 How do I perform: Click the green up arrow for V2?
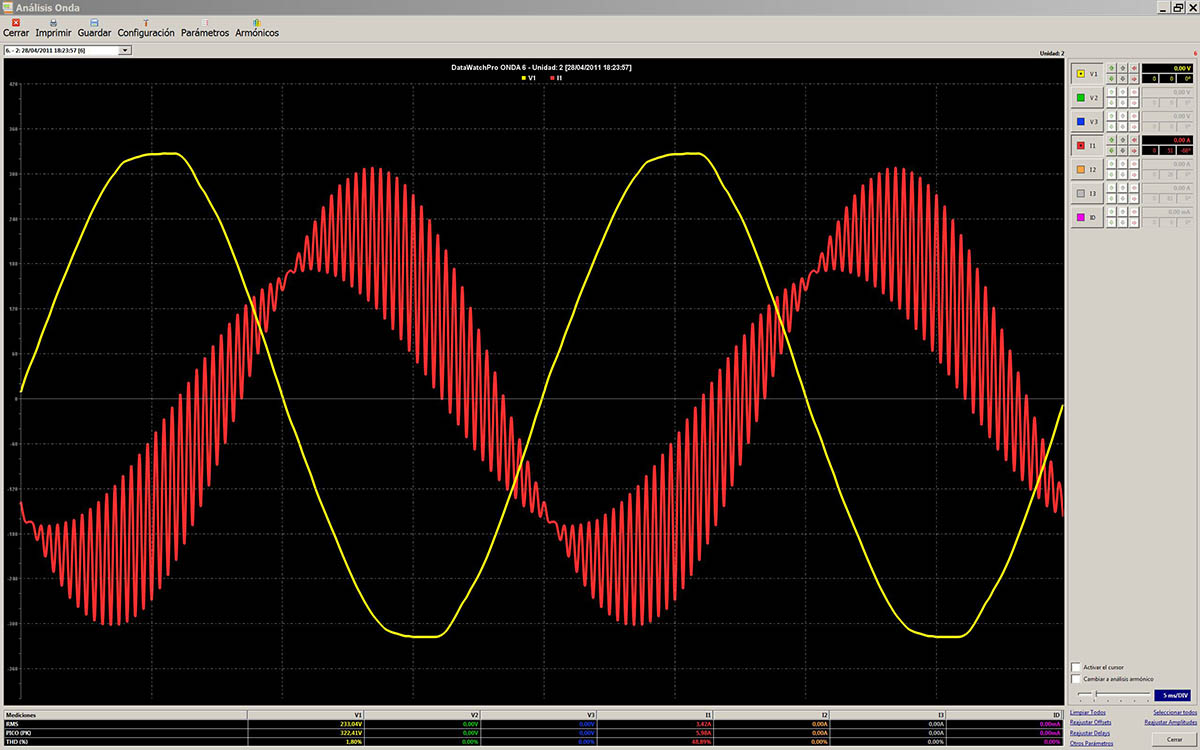click(x=1111, y=92)
